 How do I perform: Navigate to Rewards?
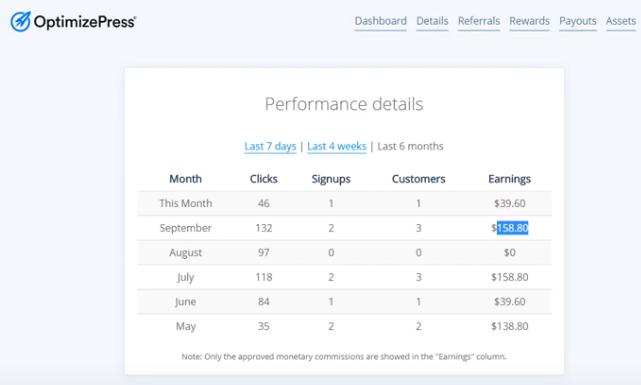[x=529, y=21]
